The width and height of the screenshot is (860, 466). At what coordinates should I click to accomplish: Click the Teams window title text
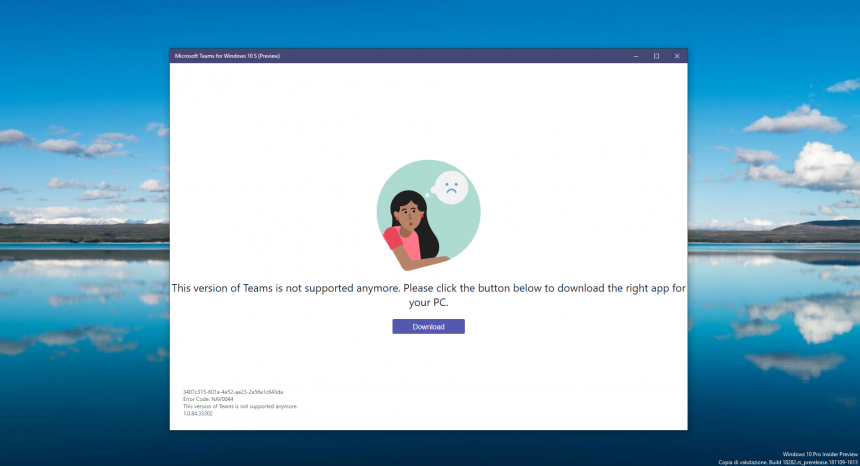click(x=227, y=56)
